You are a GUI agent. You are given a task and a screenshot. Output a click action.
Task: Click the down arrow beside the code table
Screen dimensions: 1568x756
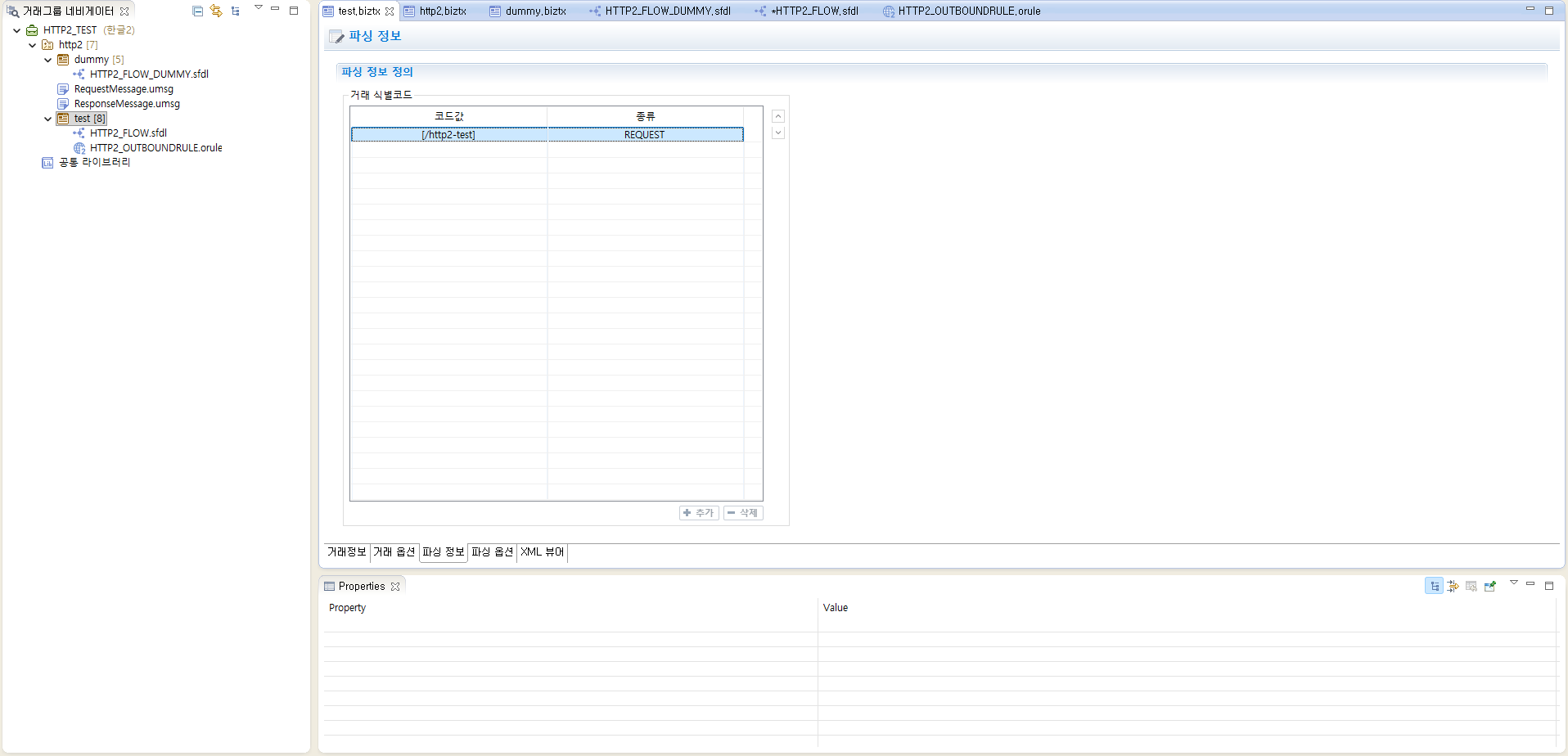click(777, 132)
